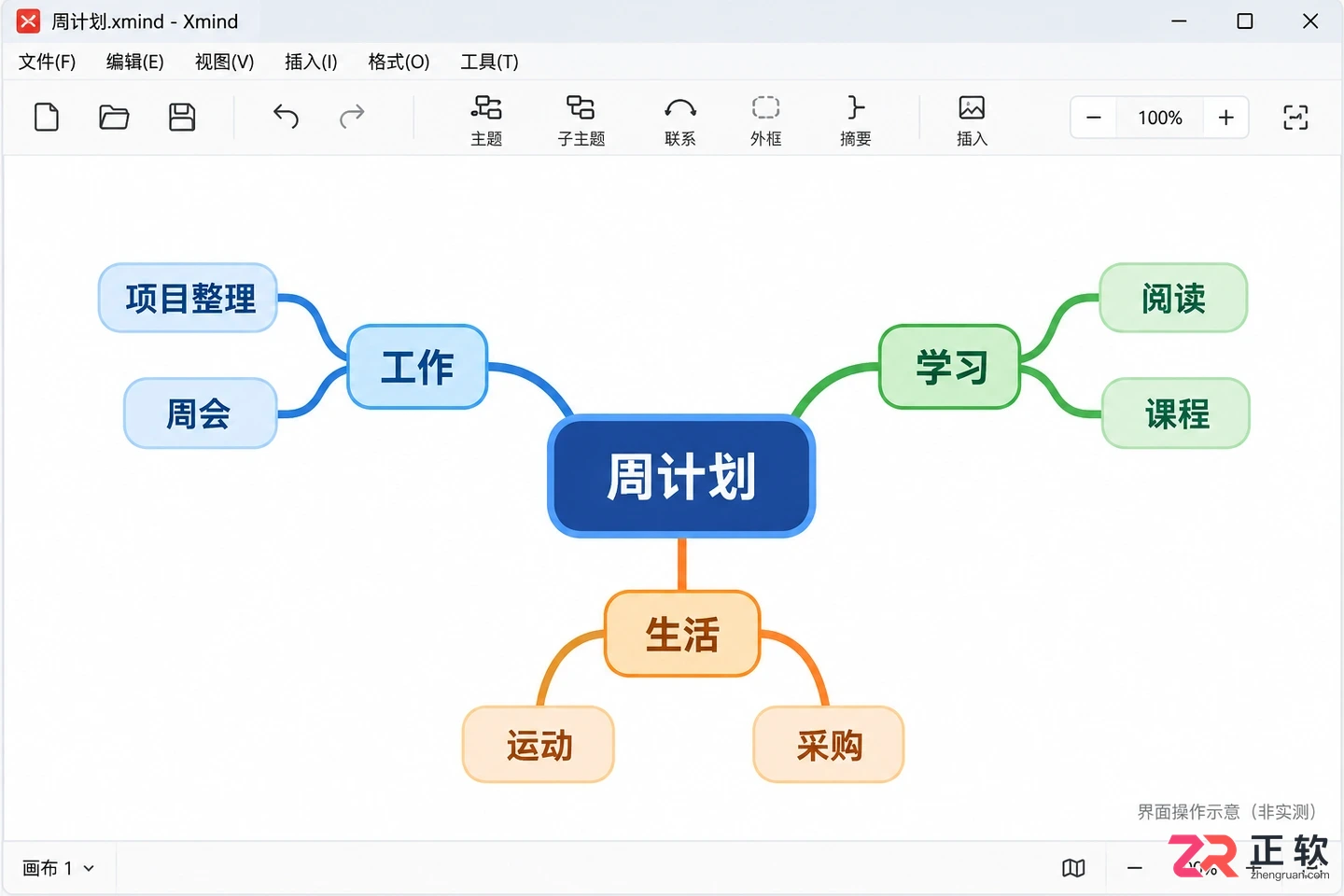Select the 课程 subtopic

[1176, 413]
